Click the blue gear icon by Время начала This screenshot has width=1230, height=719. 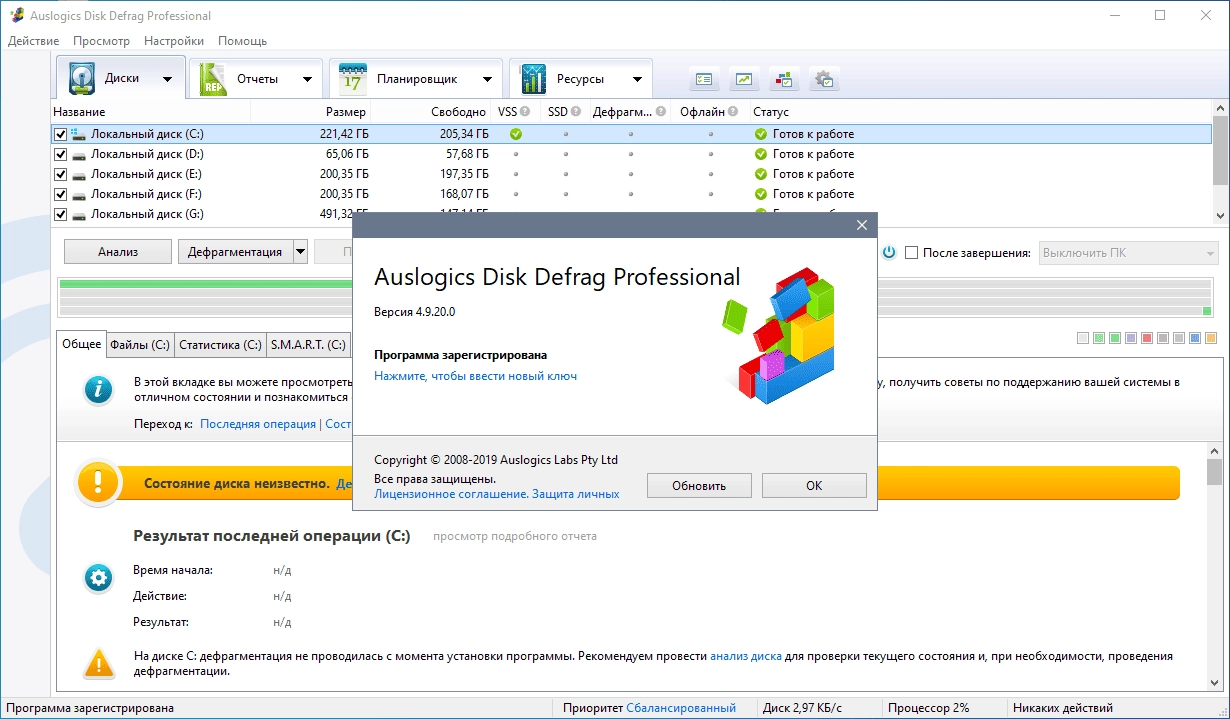98,578
